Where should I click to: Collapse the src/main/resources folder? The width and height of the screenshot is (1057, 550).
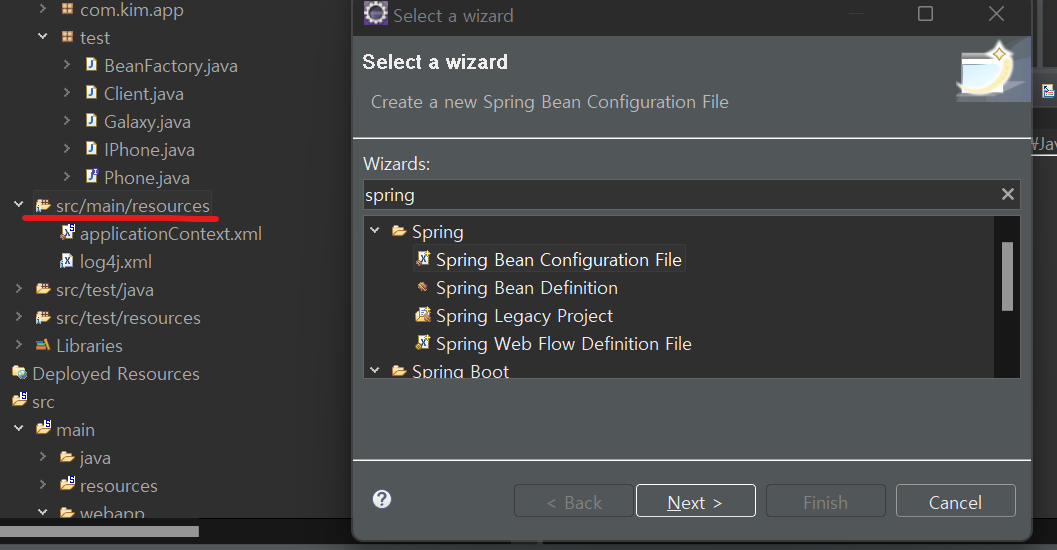point(19,204)
